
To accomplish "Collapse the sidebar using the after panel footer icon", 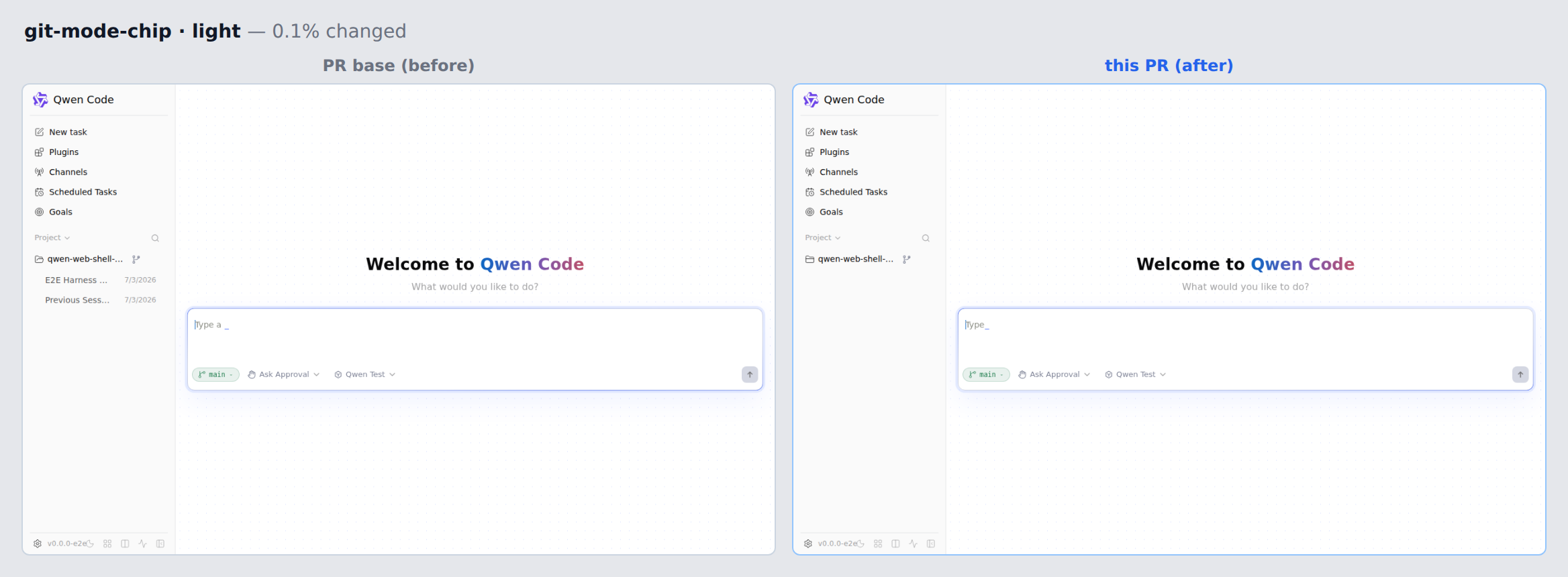I will (x=931, y=543).
